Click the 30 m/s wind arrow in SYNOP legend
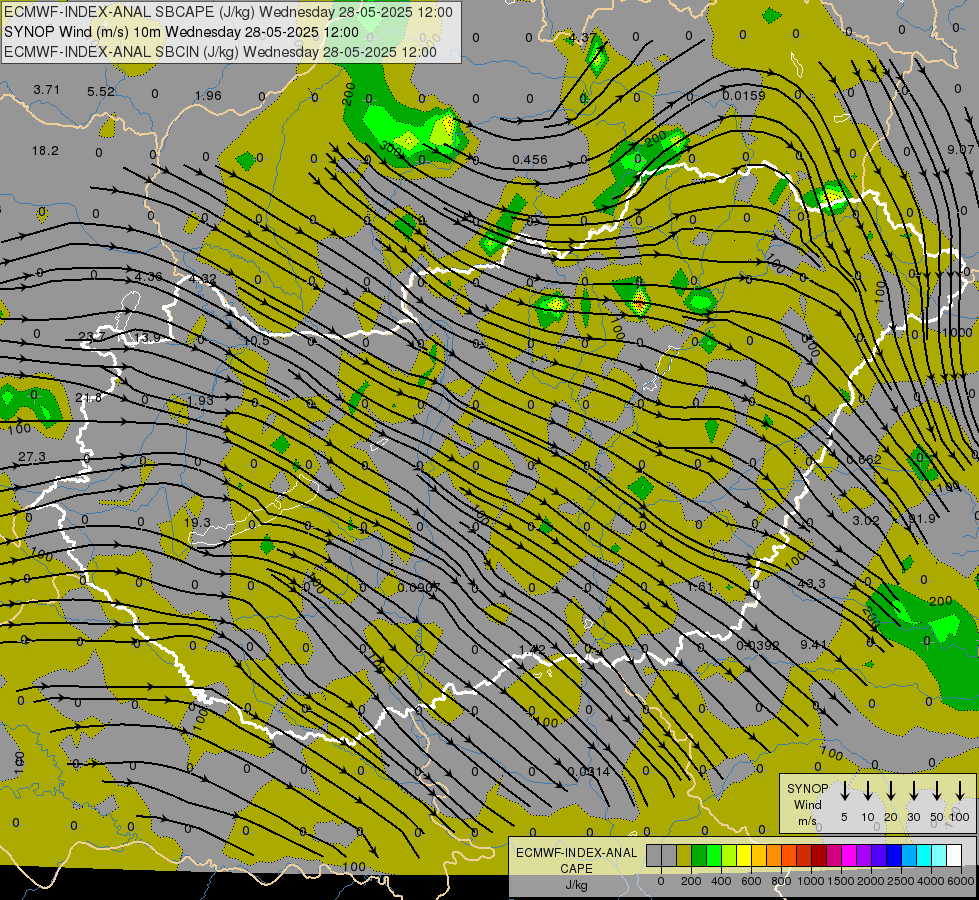The image size is (979, 900). [913, 791]
